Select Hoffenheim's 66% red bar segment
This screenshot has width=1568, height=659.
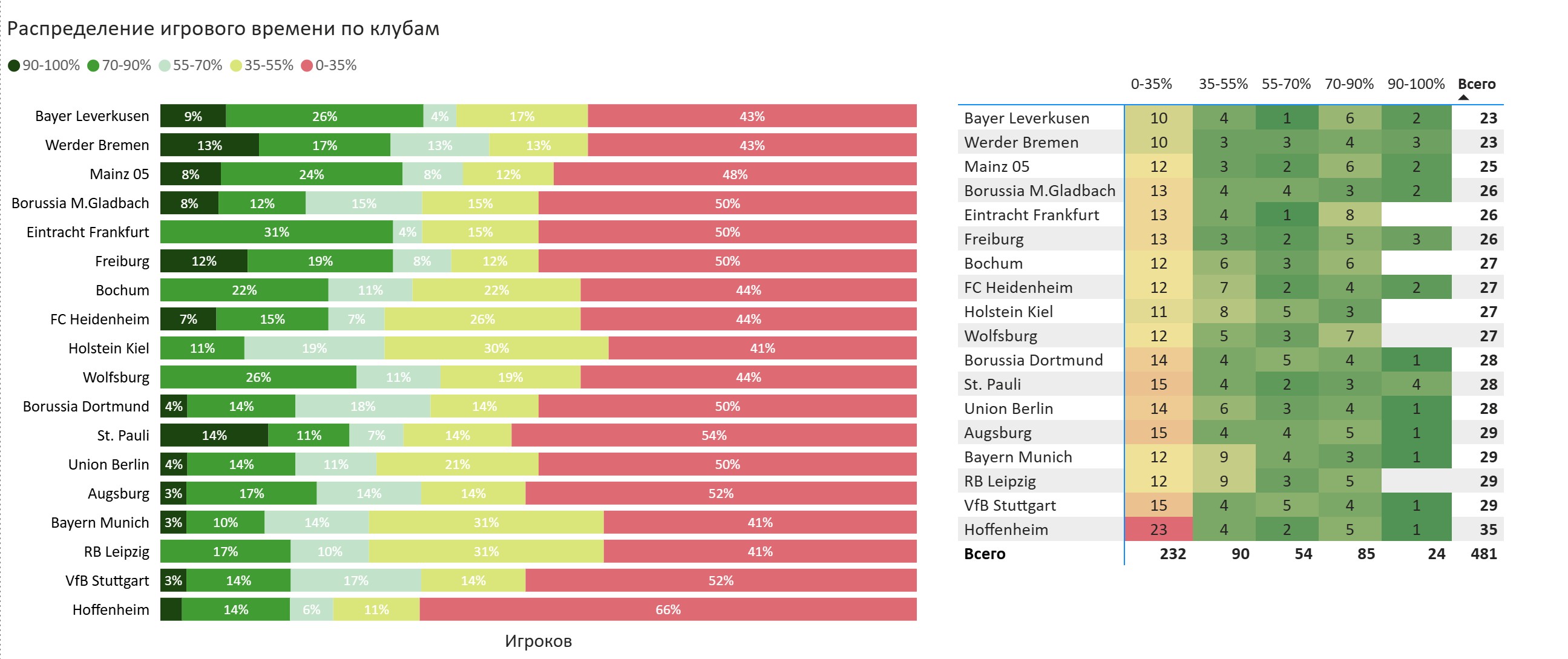click(x=668, y=610)
